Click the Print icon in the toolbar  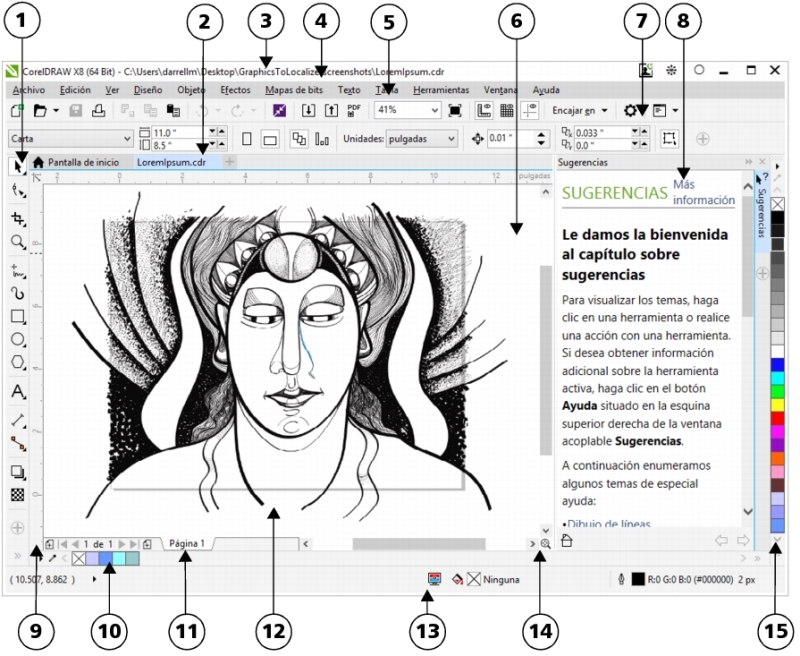point(98,111)
